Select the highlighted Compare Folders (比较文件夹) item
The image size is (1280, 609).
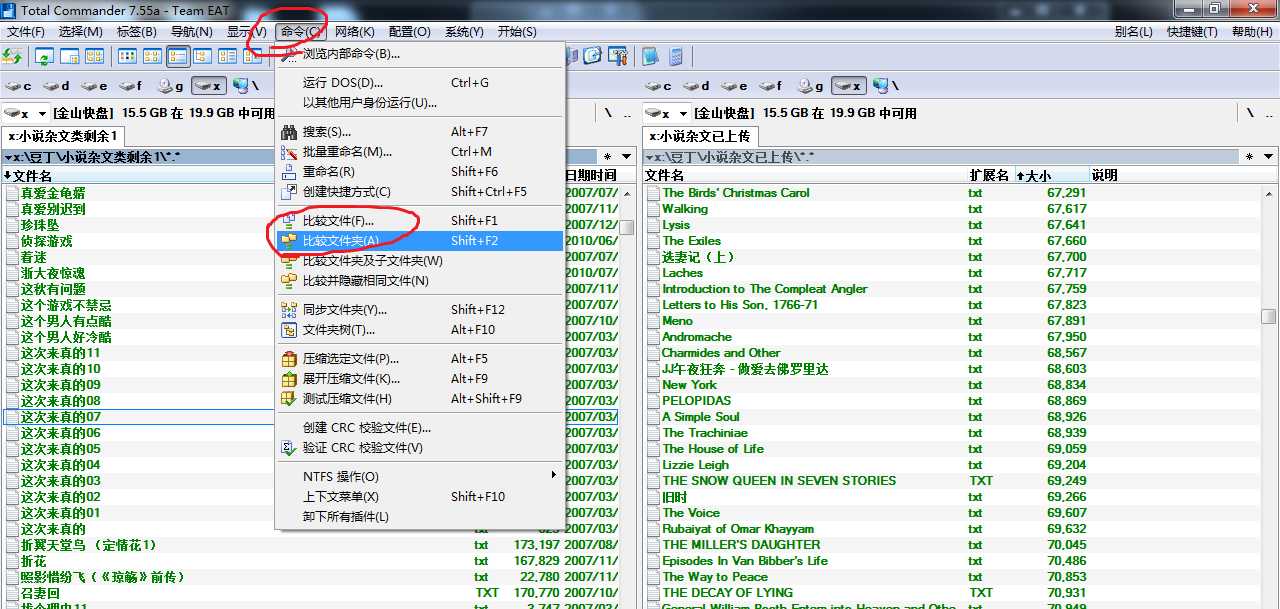420,241
